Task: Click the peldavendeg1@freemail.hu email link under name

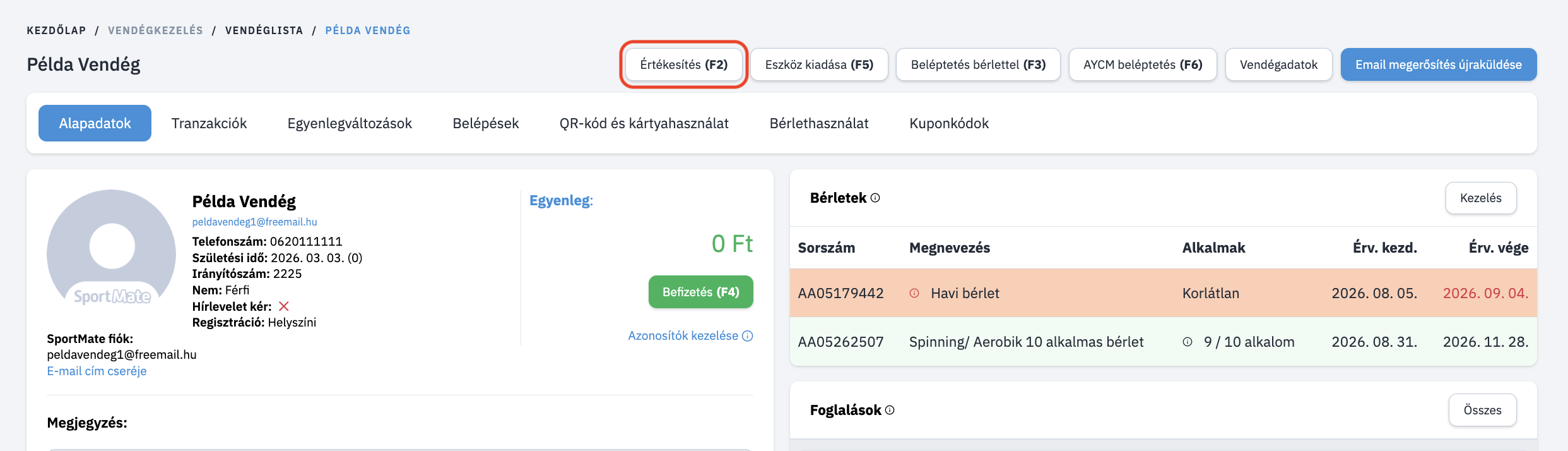Action: (x=255, y=222)
